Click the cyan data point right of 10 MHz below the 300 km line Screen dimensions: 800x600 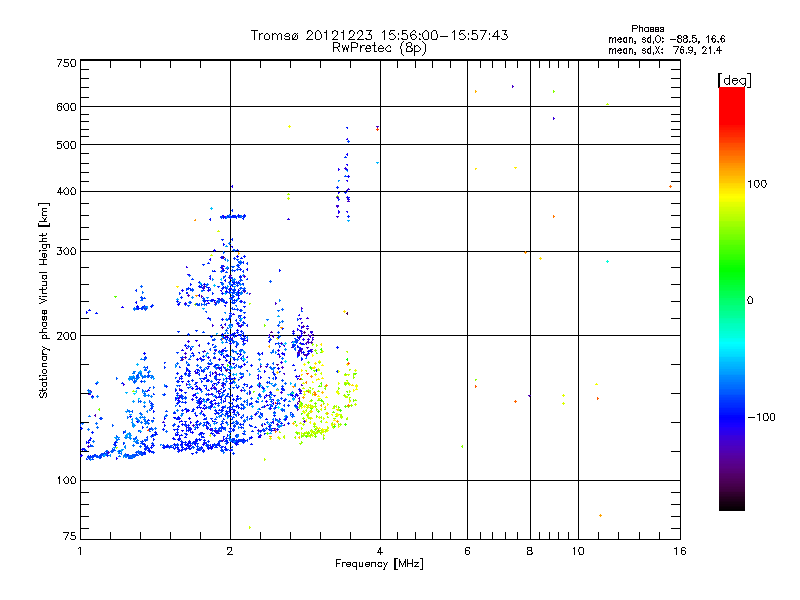point(607,262)
